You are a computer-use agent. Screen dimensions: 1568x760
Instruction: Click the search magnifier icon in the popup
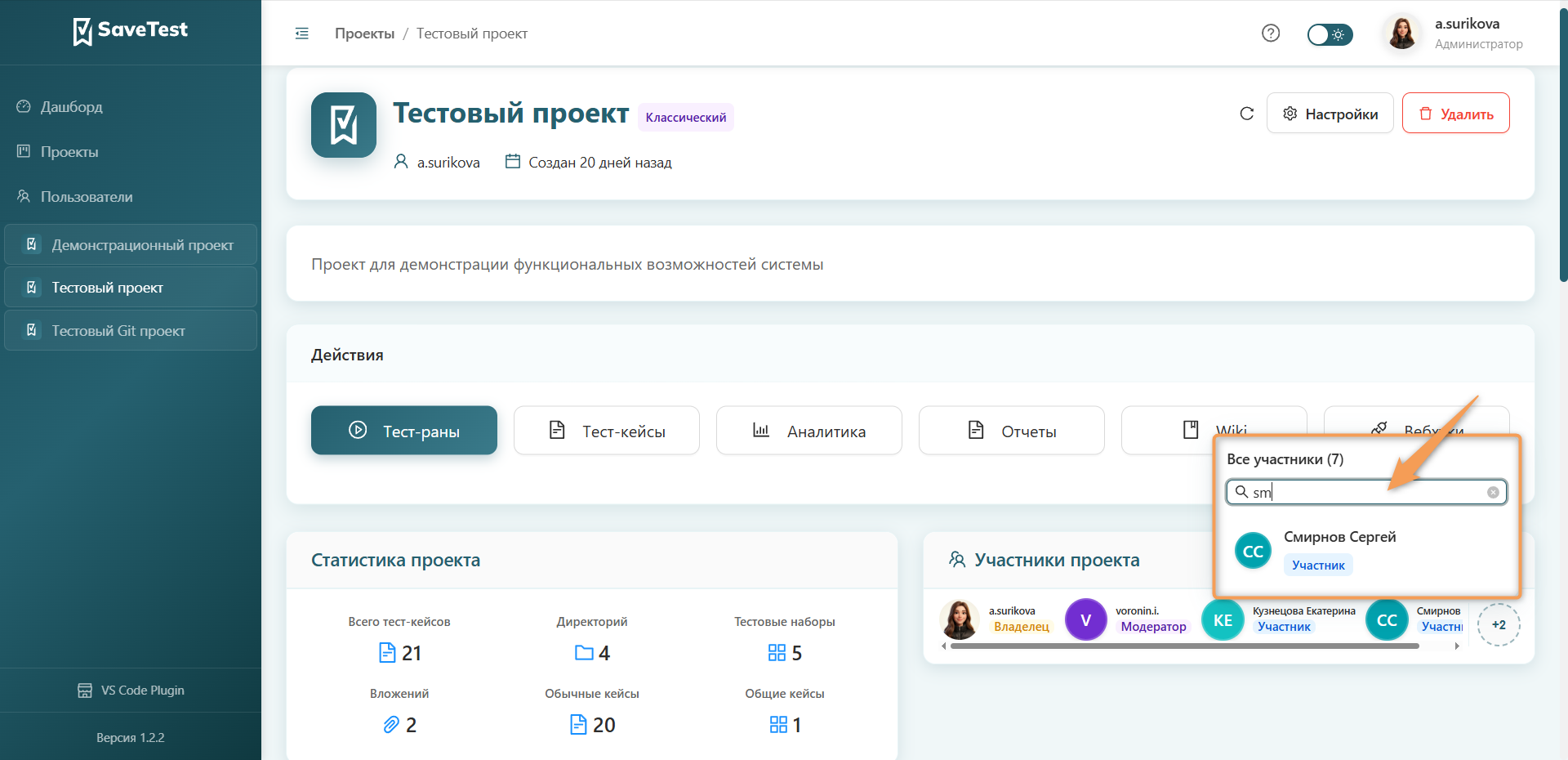pos(1241,492)
